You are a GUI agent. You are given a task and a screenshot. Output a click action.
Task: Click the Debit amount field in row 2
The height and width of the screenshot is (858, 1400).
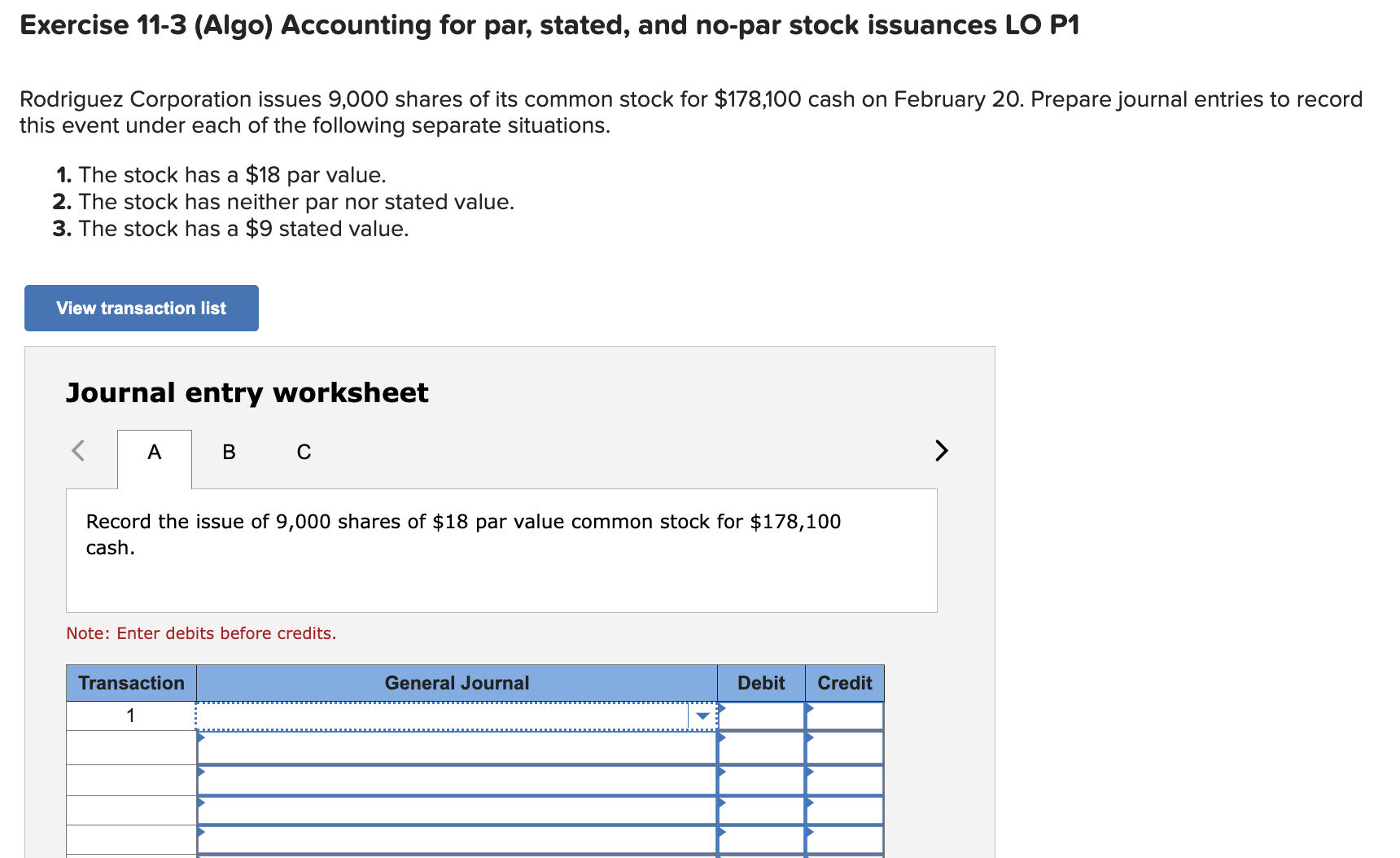[761, 746]
